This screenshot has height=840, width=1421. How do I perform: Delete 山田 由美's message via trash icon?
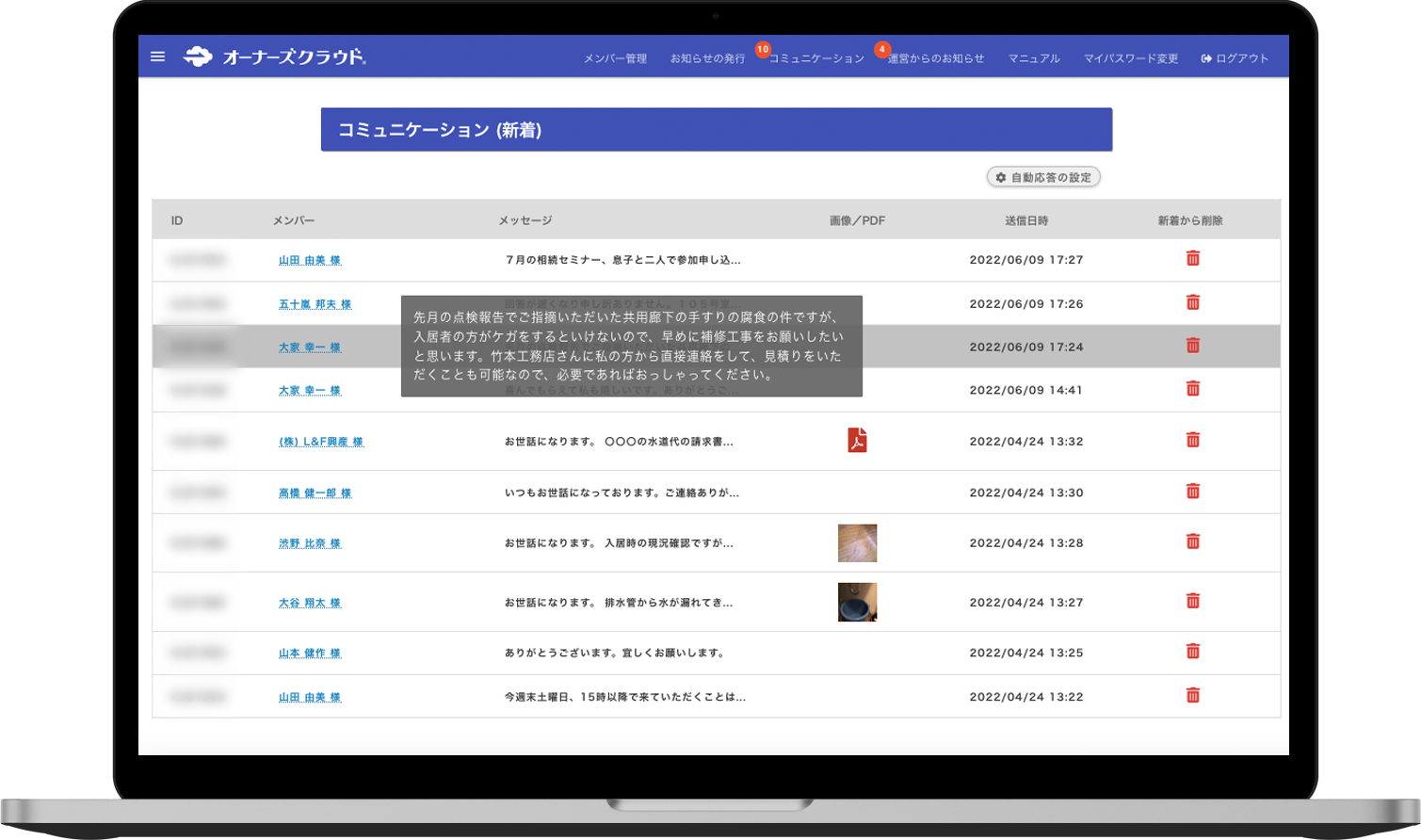(x=1193, y=256)
